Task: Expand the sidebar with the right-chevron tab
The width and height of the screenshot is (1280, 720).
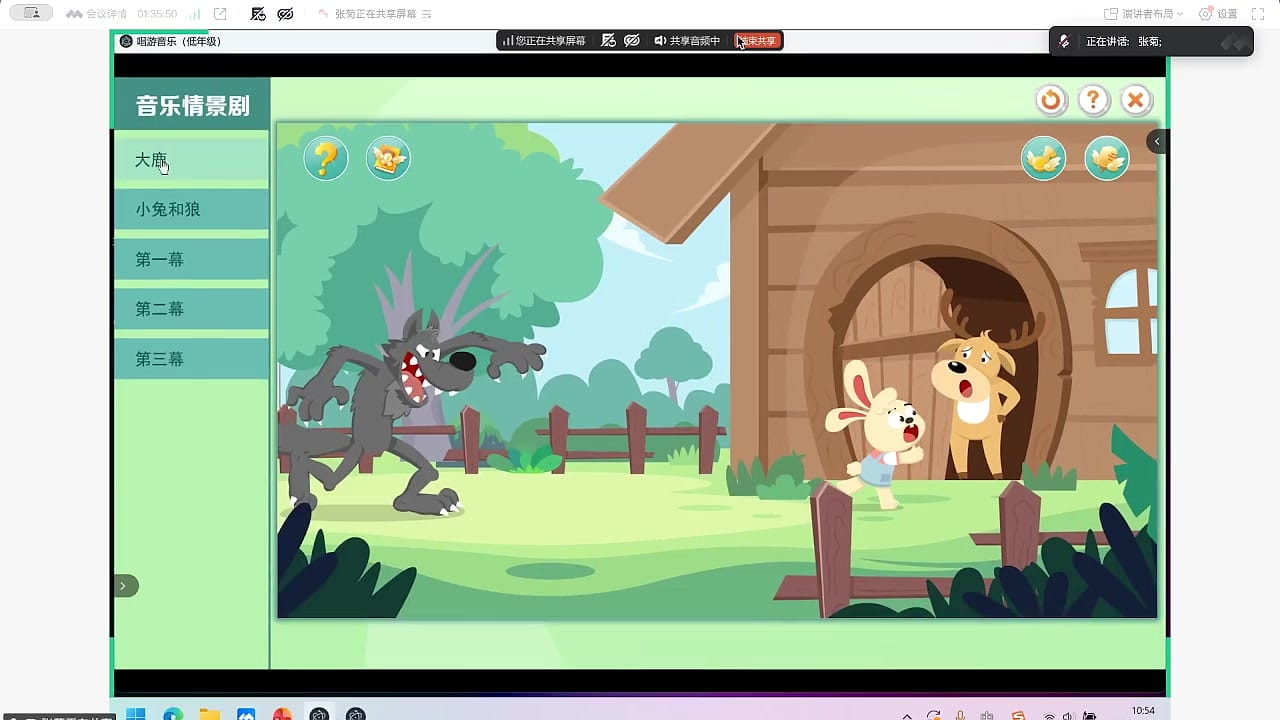Action: point(124,586)
